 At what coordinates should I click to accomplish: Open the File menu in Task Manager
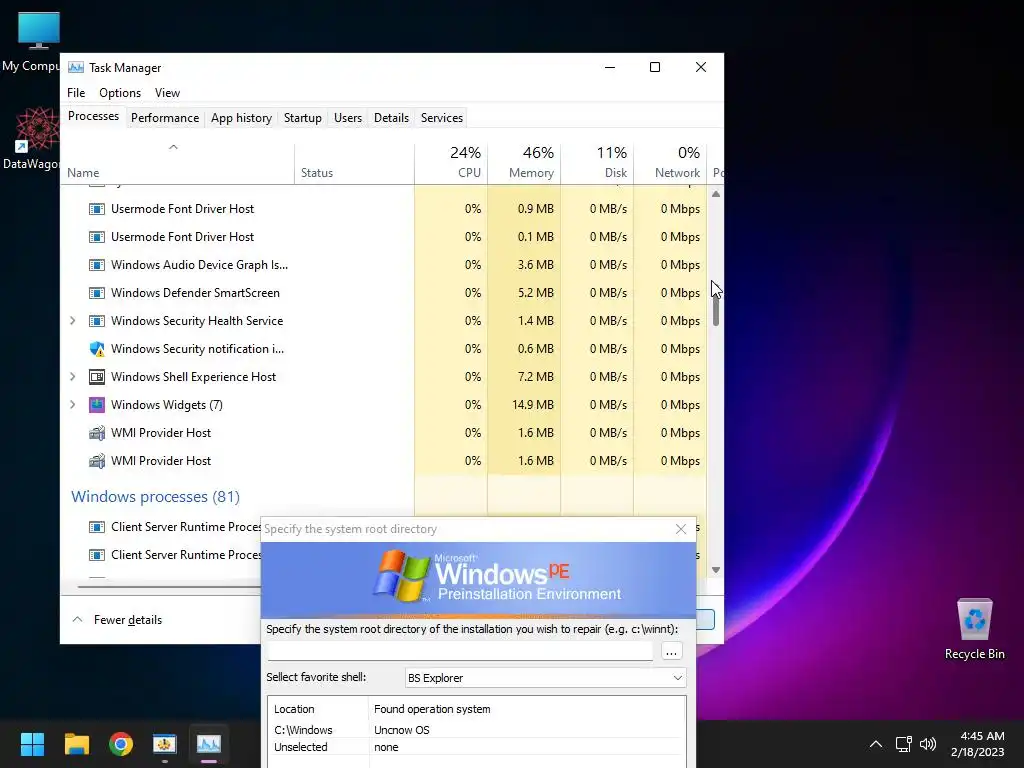pyautogui.click(x=76, y=93)
